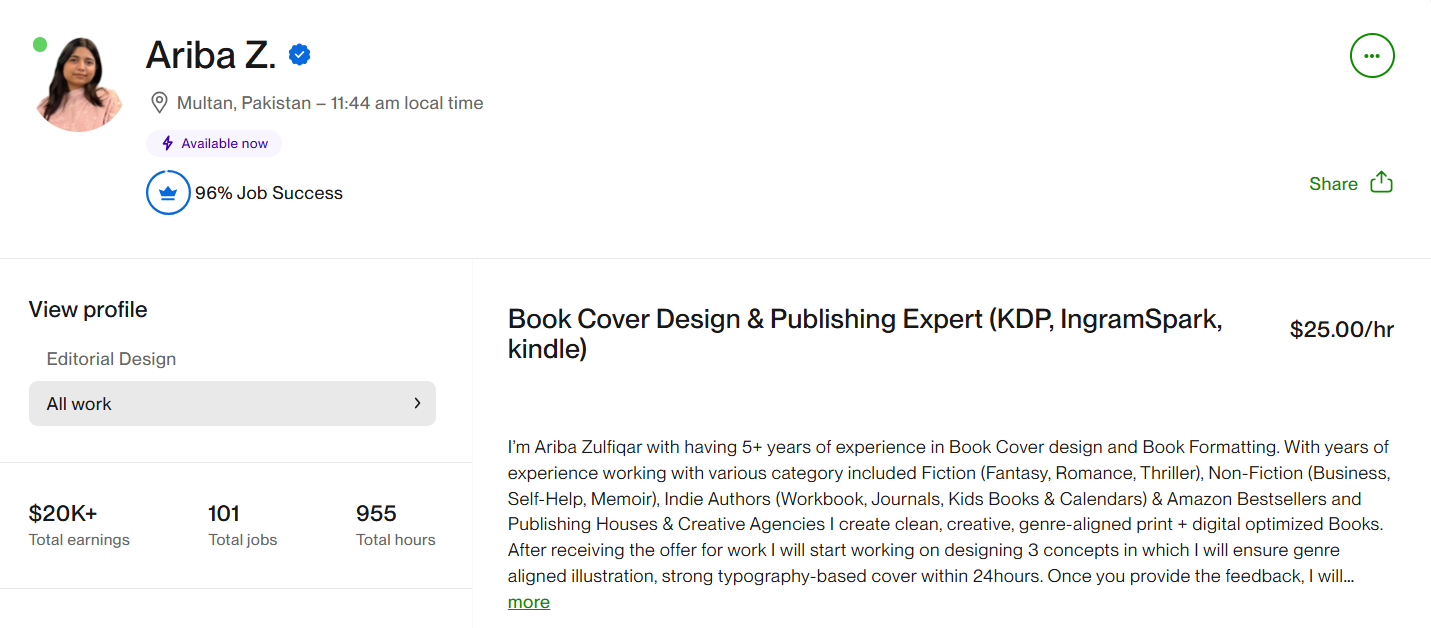The height and width of the screenshot is (628, 1431).
Task: Open Ariba's profile photo
Action: point(78,86)
